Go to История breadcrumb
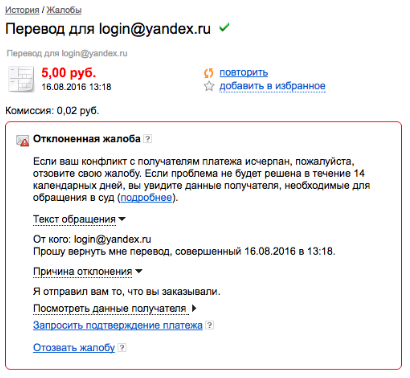The image size is (410, 378). click(x=22, y=10)
